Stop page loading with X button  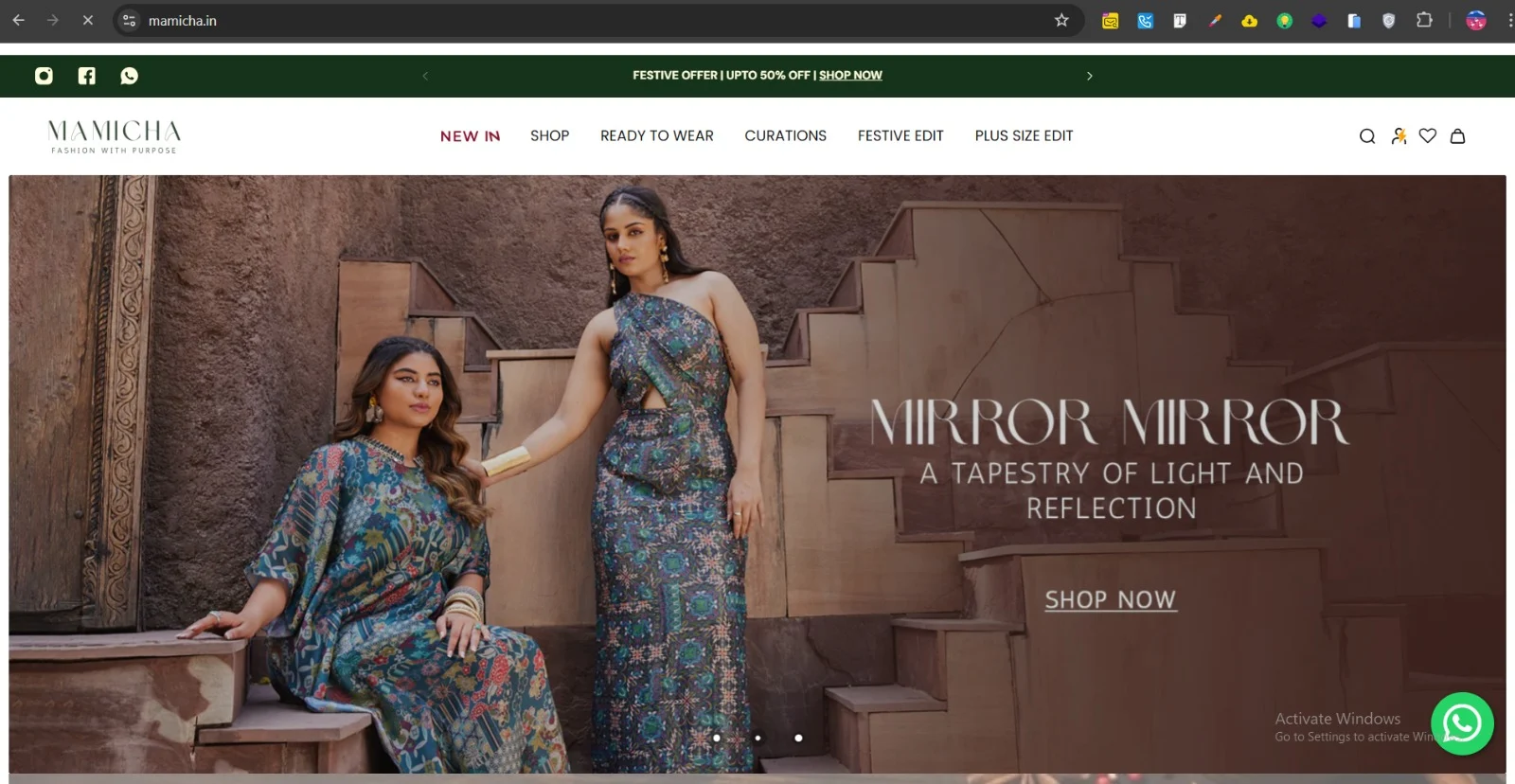88,20
